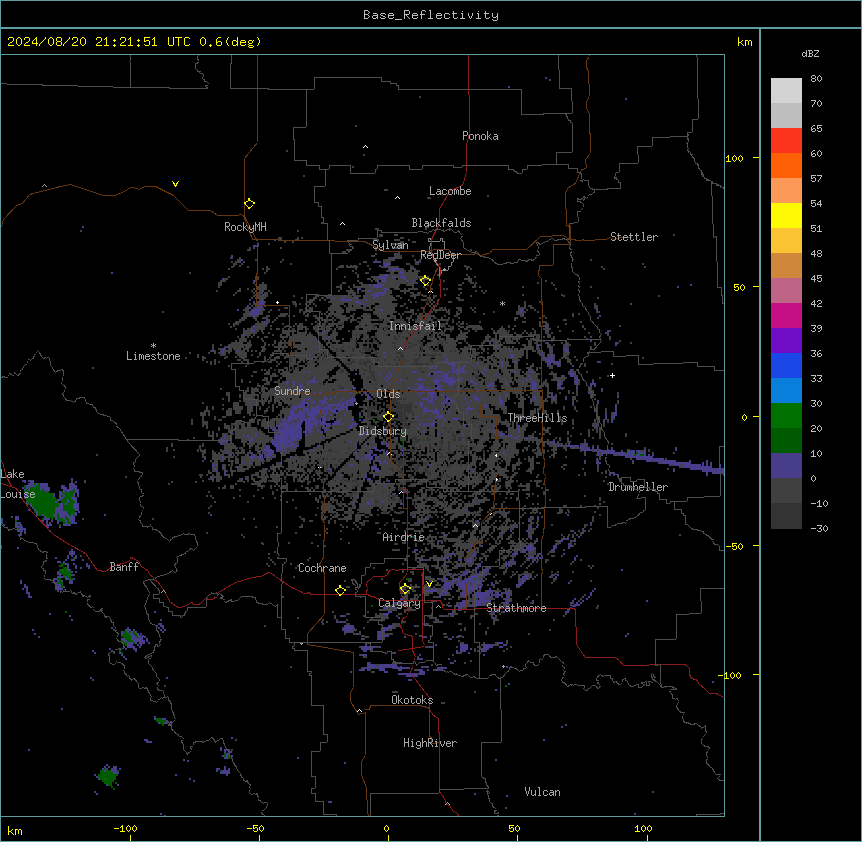Viewport: 862px width, 842px height.
Task: Pick the yellow 51-54 dBZ legend swatch
Action: tap(786, 215)
